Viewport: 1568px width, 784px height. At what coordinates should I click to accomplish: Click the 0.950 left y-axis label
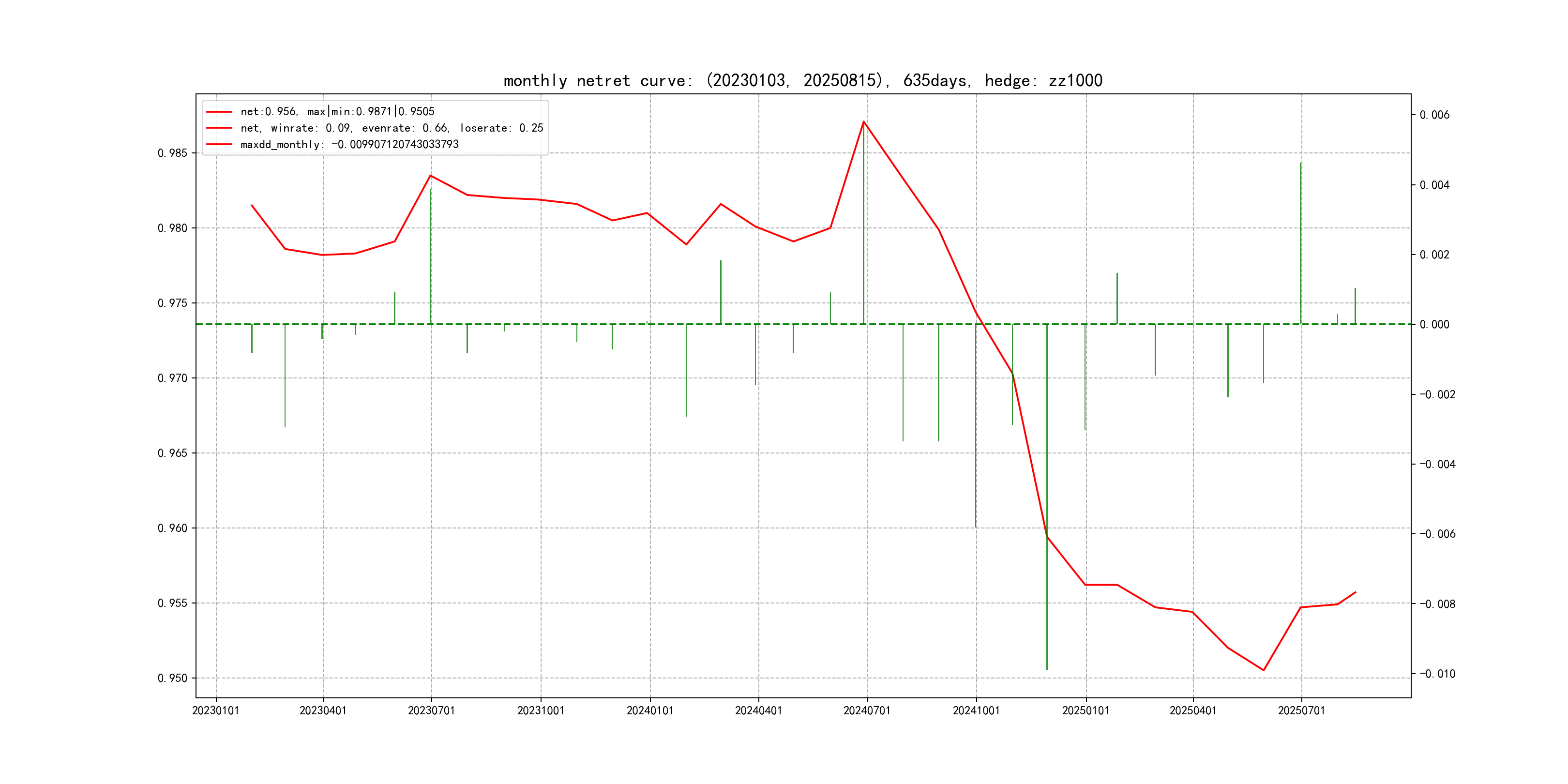tap(172, 678)
